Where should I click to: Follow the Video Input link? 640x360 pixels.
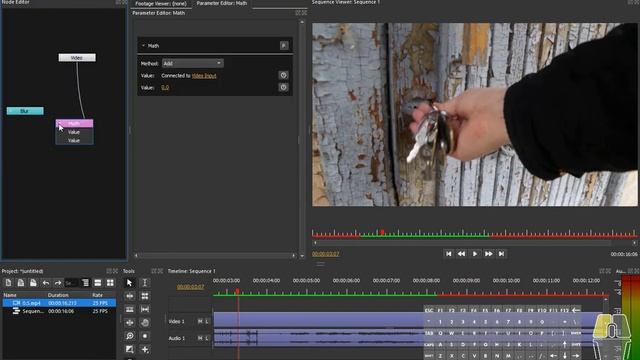coord(204,76)
